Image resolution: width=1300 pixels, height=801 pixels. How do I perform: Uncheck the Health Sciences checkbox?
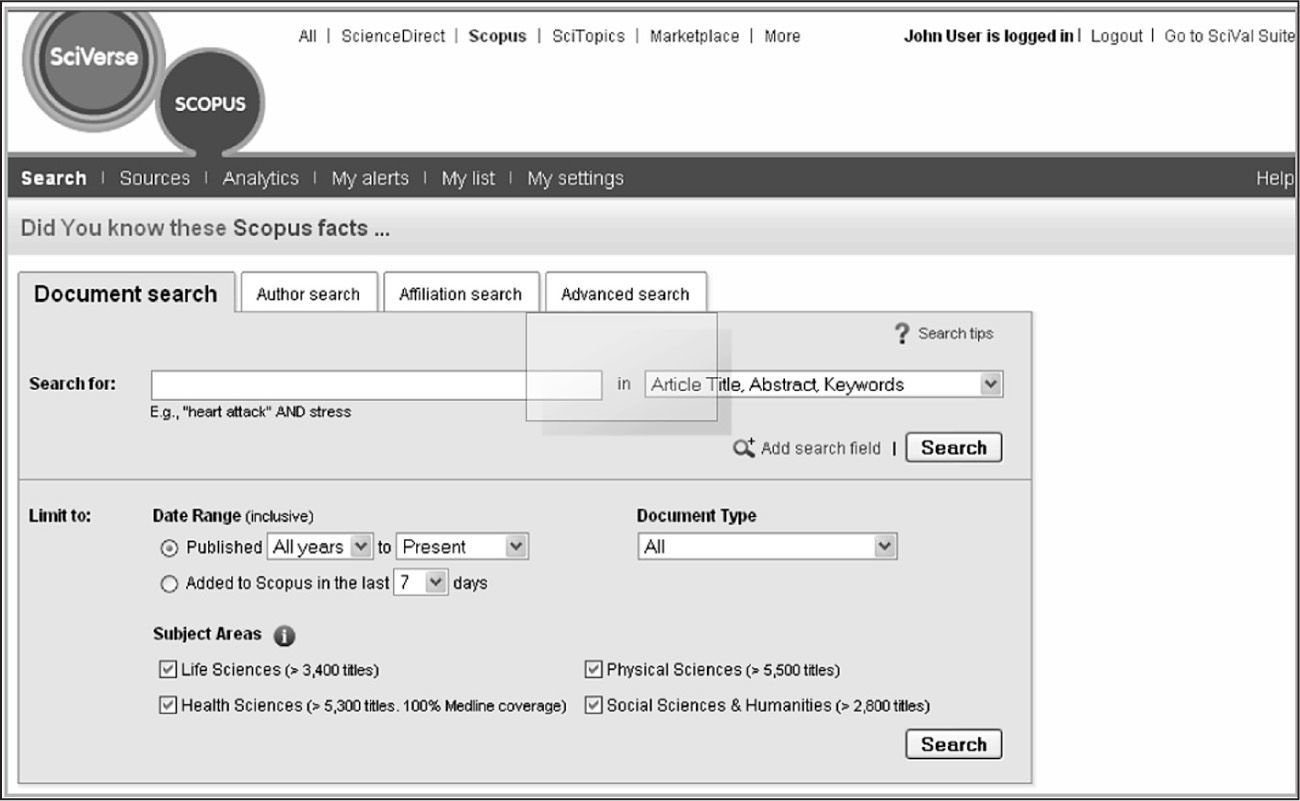167,705
